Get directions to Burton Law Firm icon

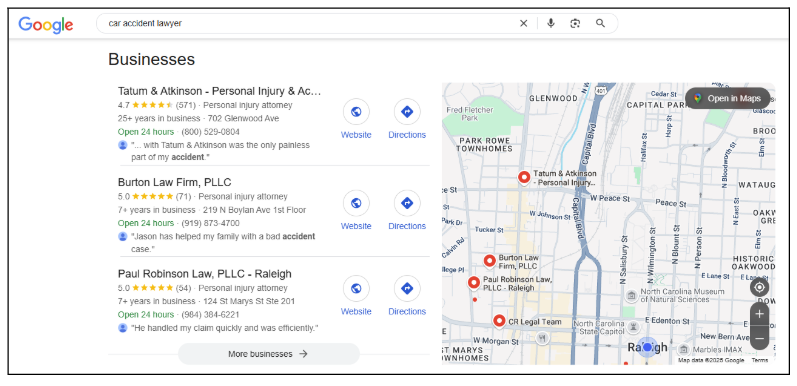pos(407,203)
